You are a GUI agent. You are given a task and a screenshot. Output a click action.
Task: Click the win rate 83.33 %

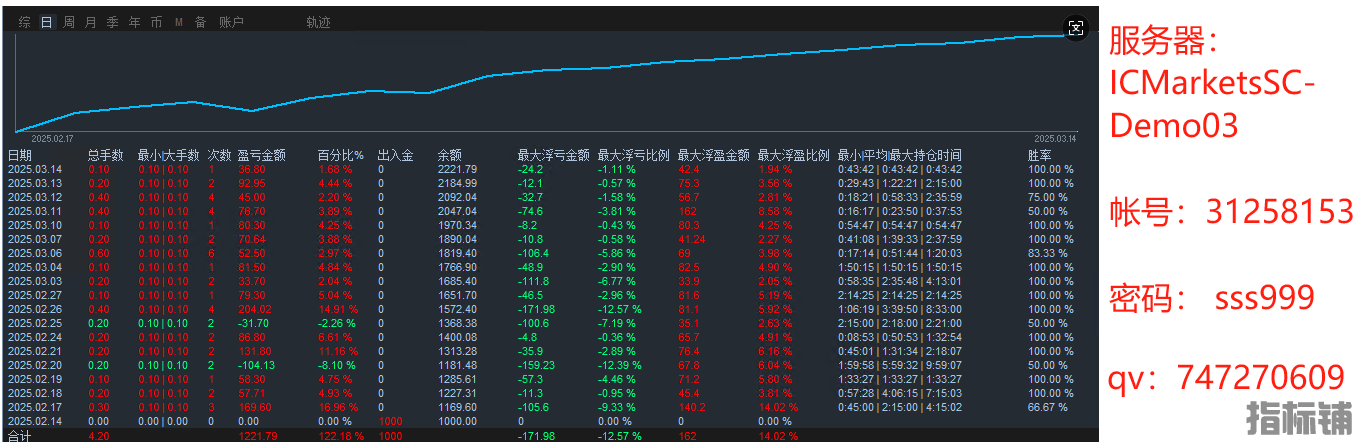click(1048, 253)
